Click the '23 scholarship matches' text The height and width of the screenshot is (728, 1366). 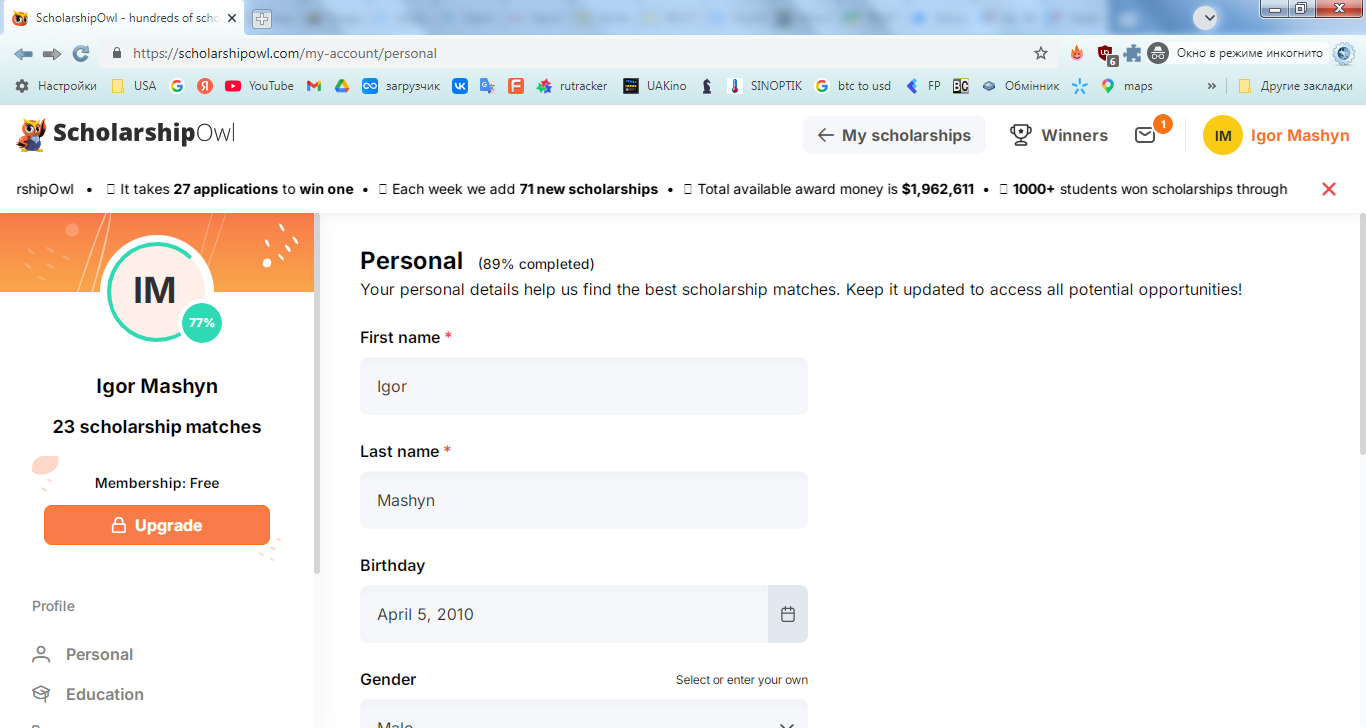pos(157,427)
